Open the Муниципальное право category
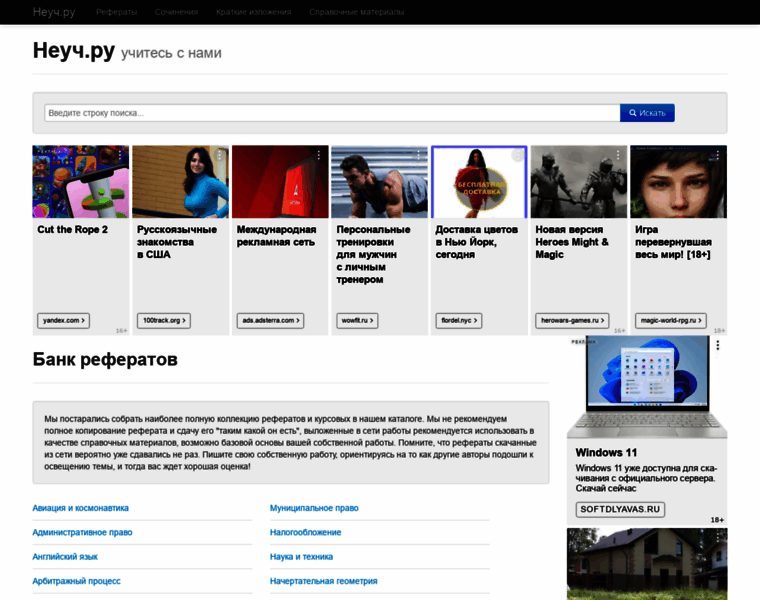 pos(314,508)
